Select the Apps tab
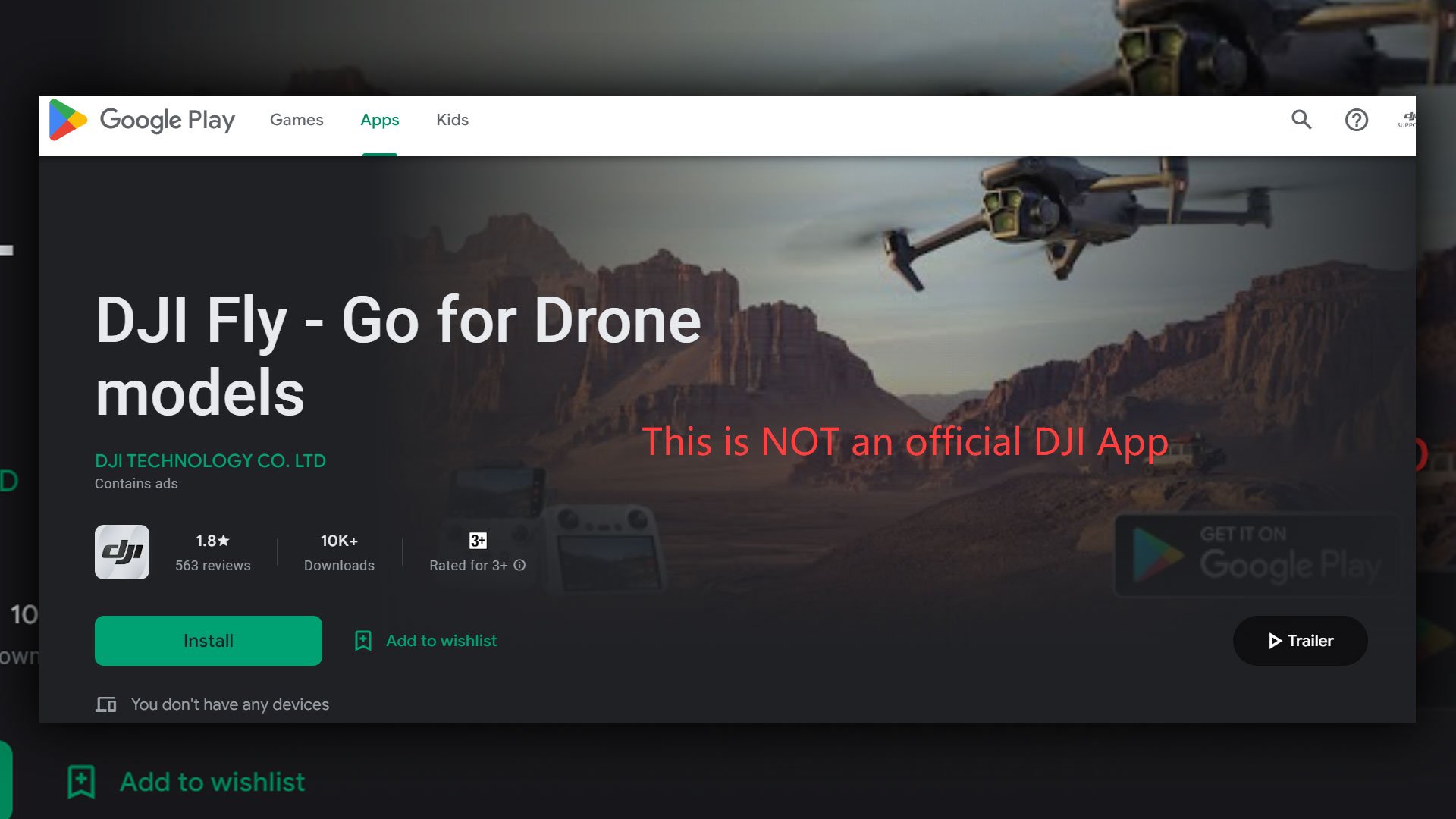1456x819 pixels. (x=379, y=120)
